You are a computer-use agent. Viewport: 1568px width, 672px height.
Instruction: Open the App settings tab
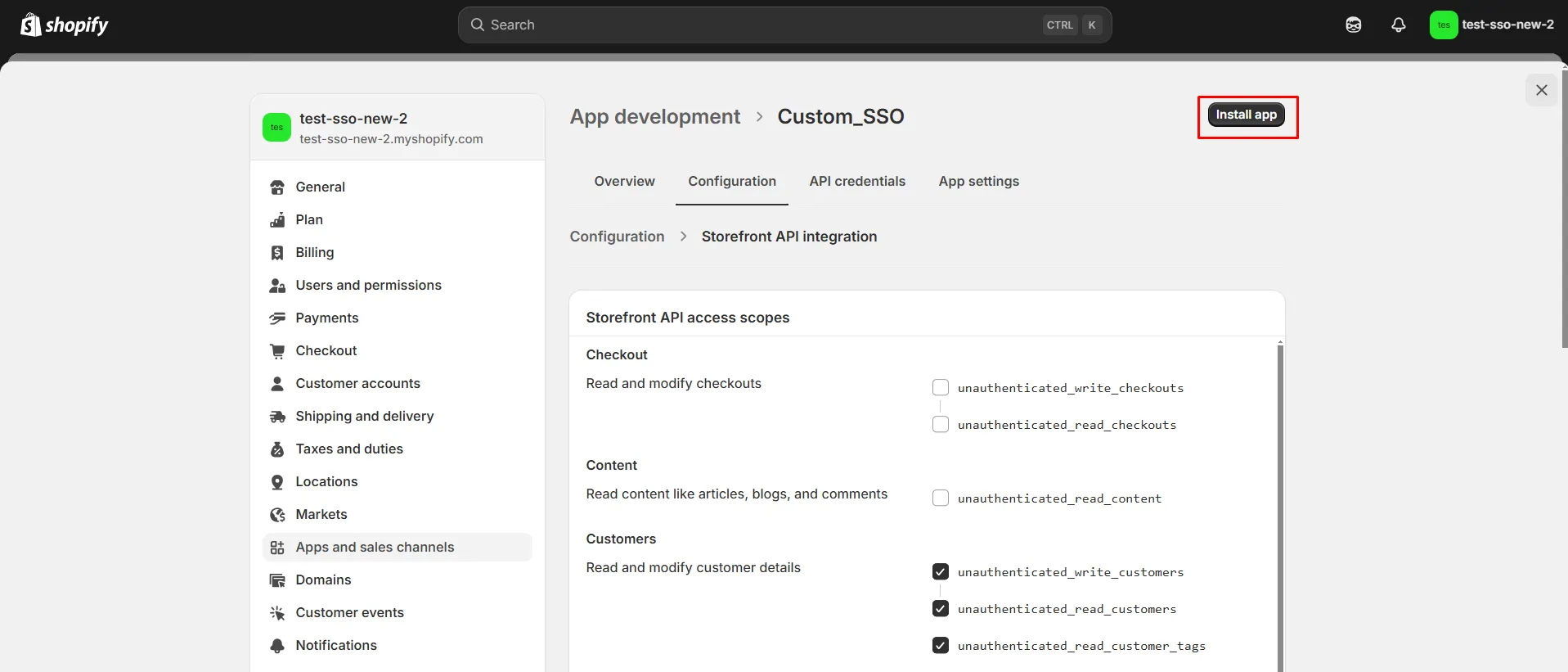979,181
